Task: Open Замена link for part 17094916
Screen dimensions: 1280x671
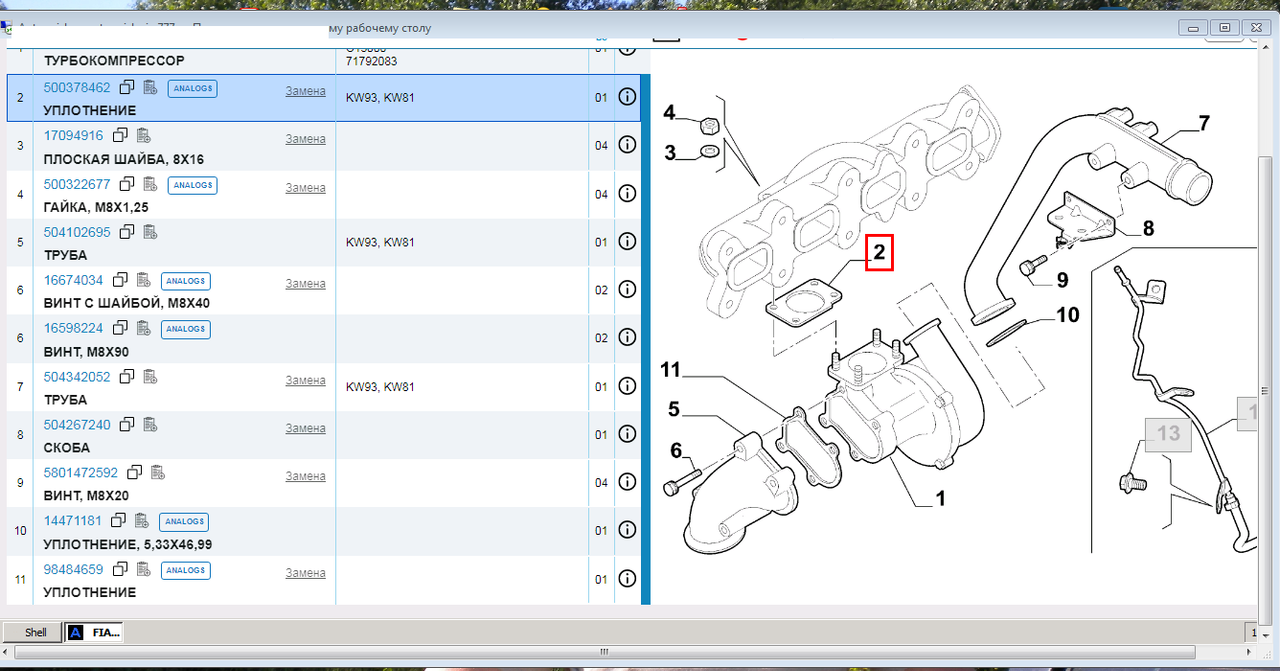Action: pyautogui.click(x=306, y=139)
